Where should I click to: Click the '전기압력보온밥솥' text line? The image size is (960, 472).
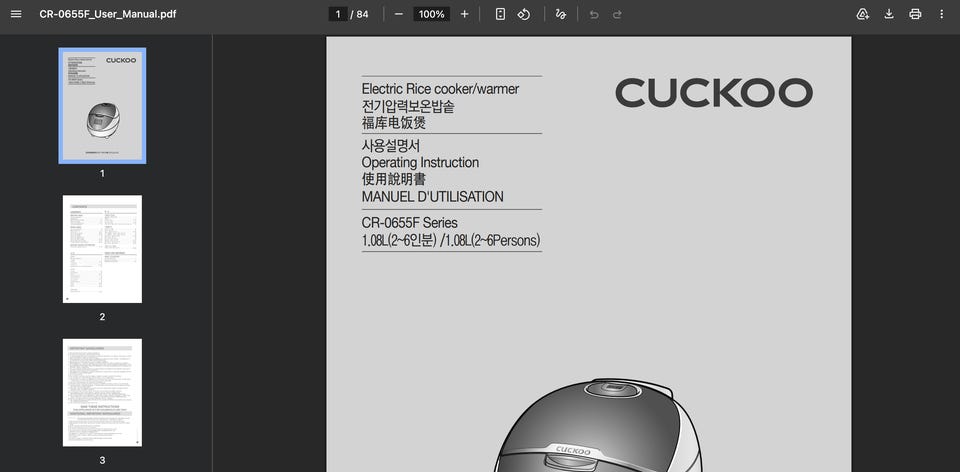408,107
